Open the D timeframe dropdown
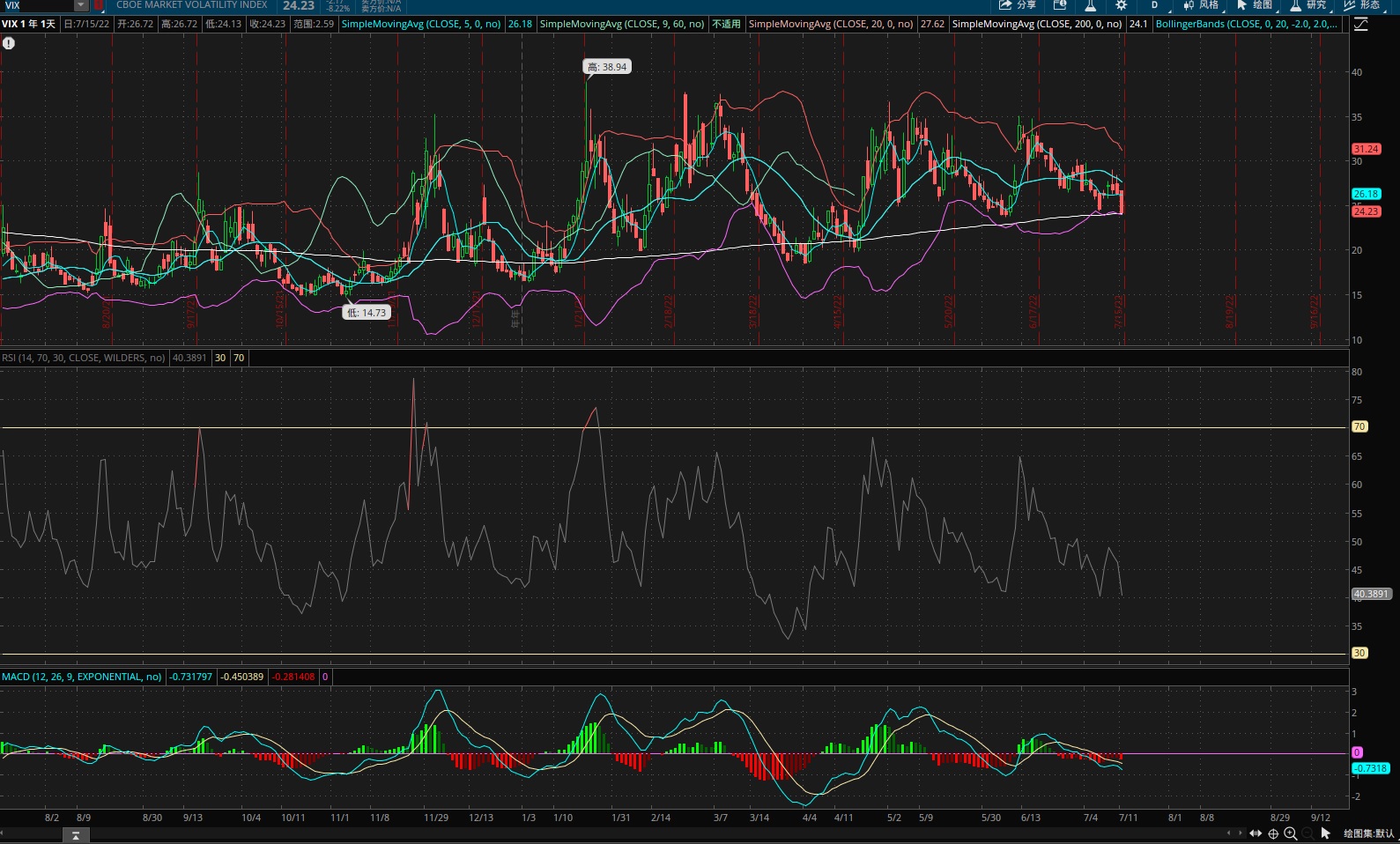Image resolution: width=1400 pixels, height=844 pixels. coord(1154,5)
